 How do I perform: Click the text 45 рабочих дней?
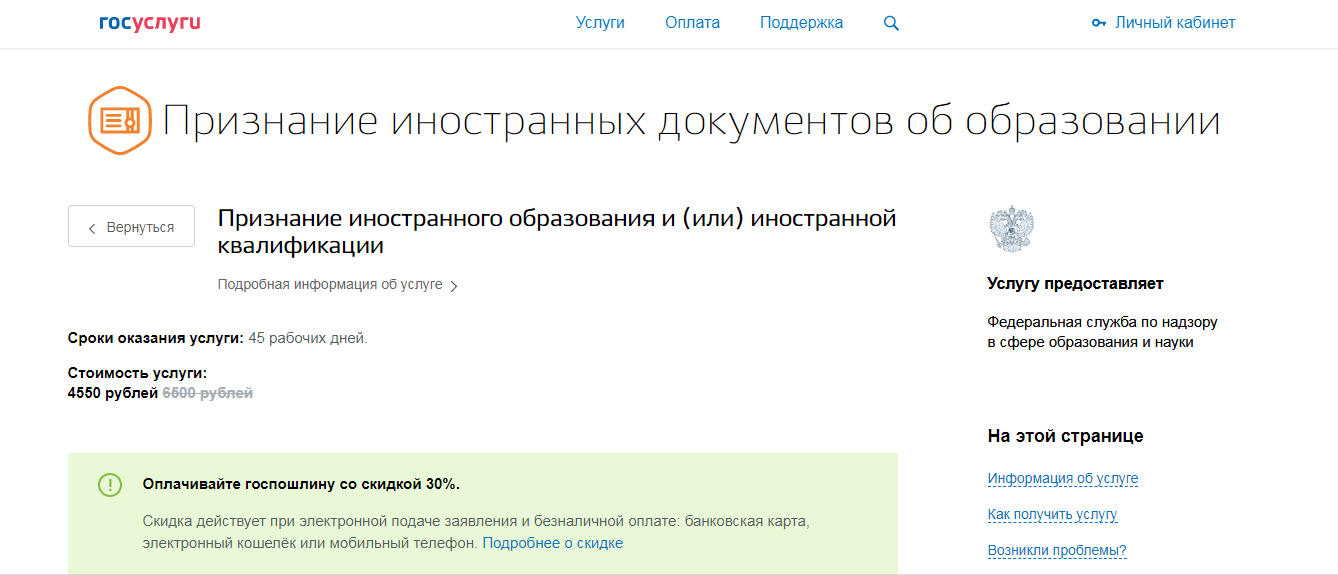click(308, 338)
